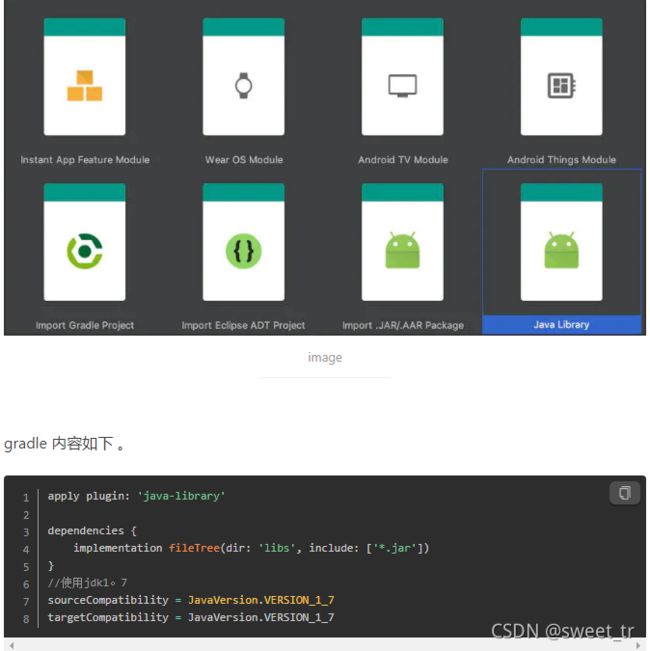Select Import .JAR/.AAR Package android icon
The height and width of the screenshot is (651, 650).
pyautogui.click(x=402, y=250)
